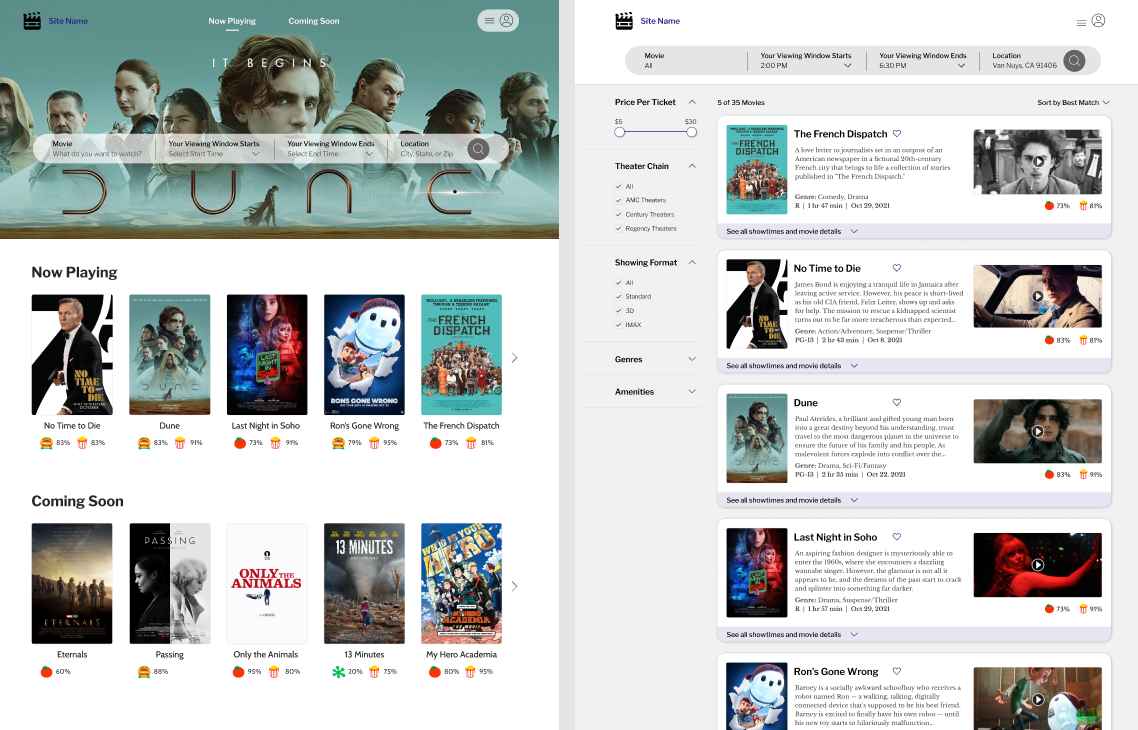Image resolution: width=1138 pixels, height=730 pixels.
Task: Click the tomato score icon in The French Dispatch result
Action: 1049,205
